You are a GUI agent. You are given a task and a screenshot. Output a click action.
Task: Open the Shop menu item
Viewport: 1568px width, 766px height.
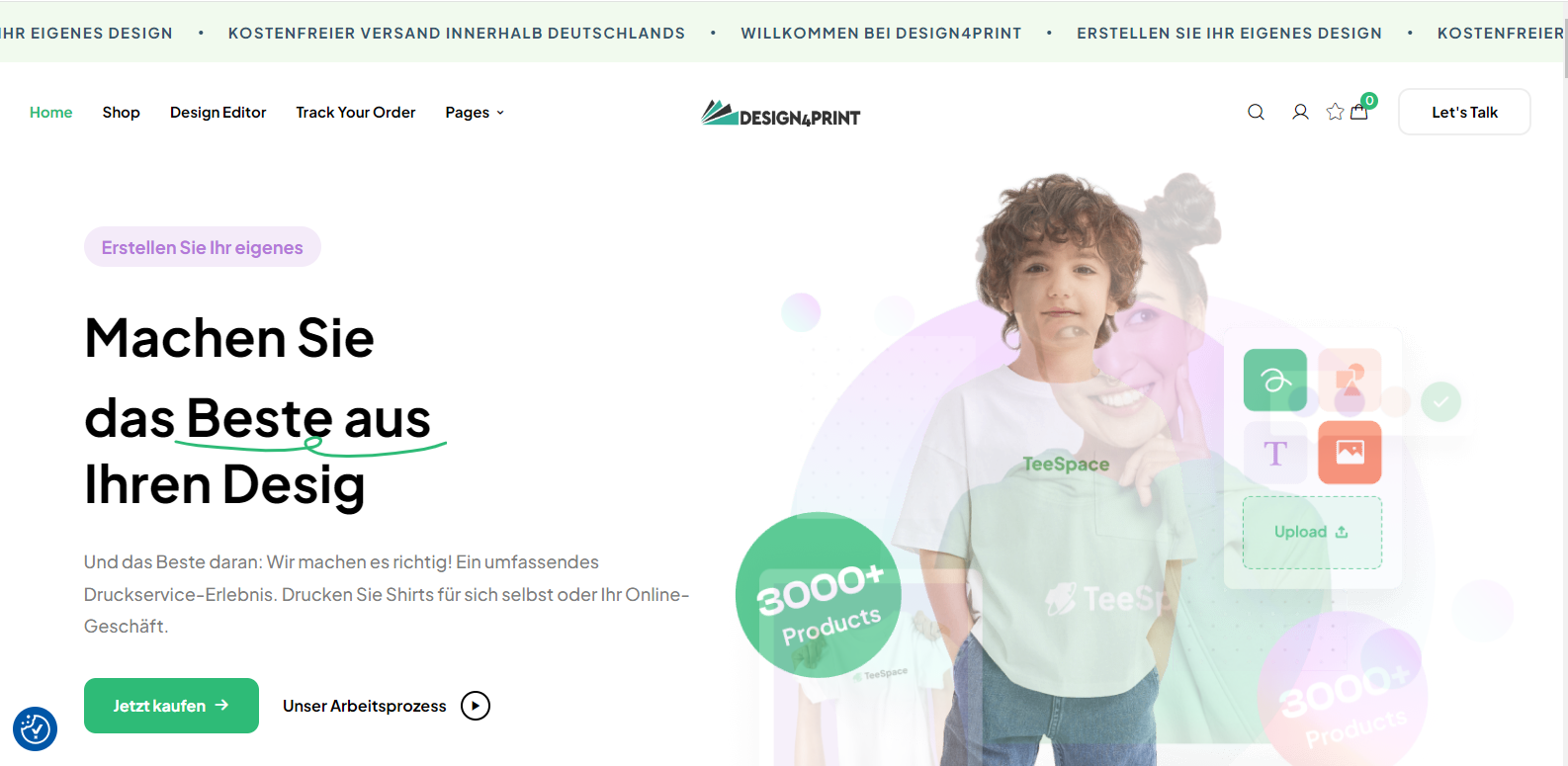[x=121, y=113]
